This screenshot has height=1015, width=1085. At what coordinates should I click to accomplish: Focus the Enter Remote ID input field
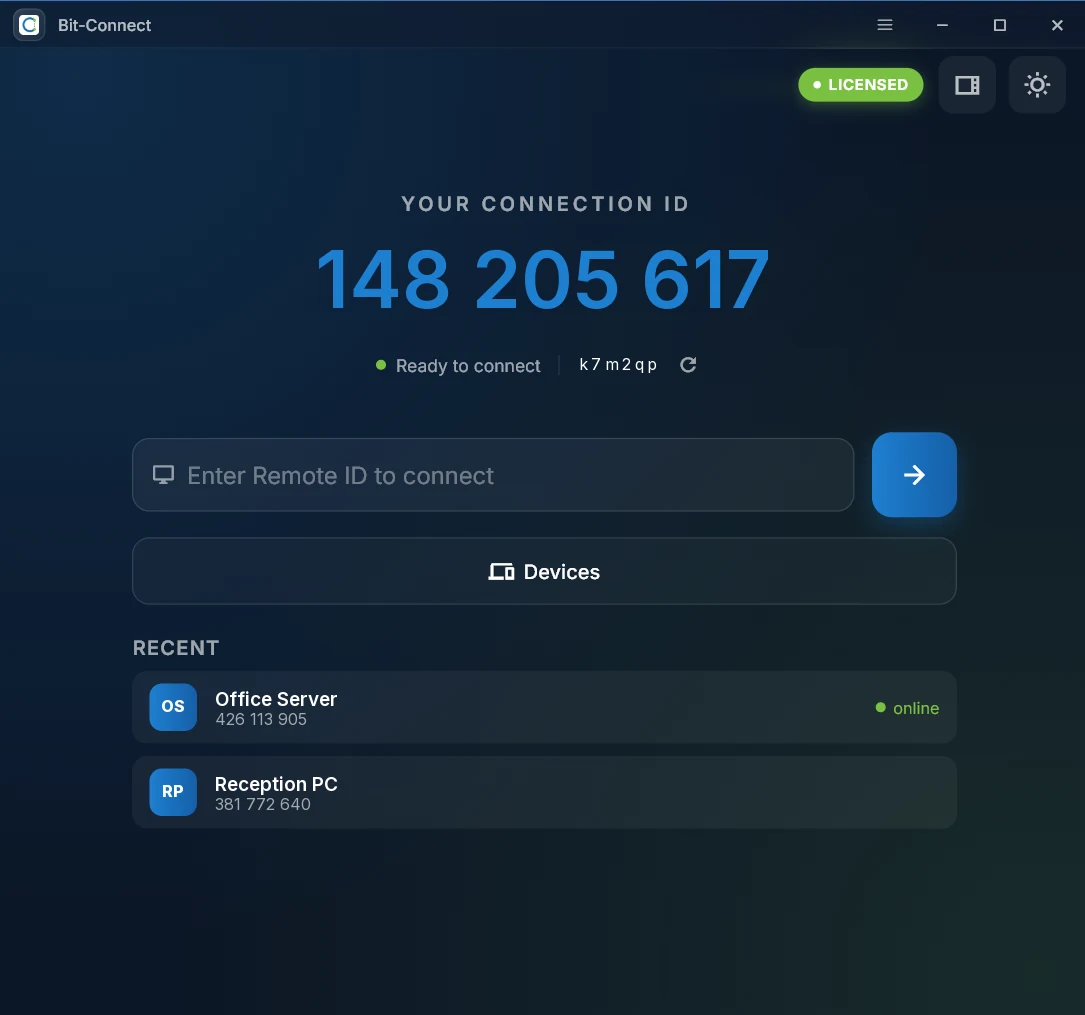click(x=493, y=475)
